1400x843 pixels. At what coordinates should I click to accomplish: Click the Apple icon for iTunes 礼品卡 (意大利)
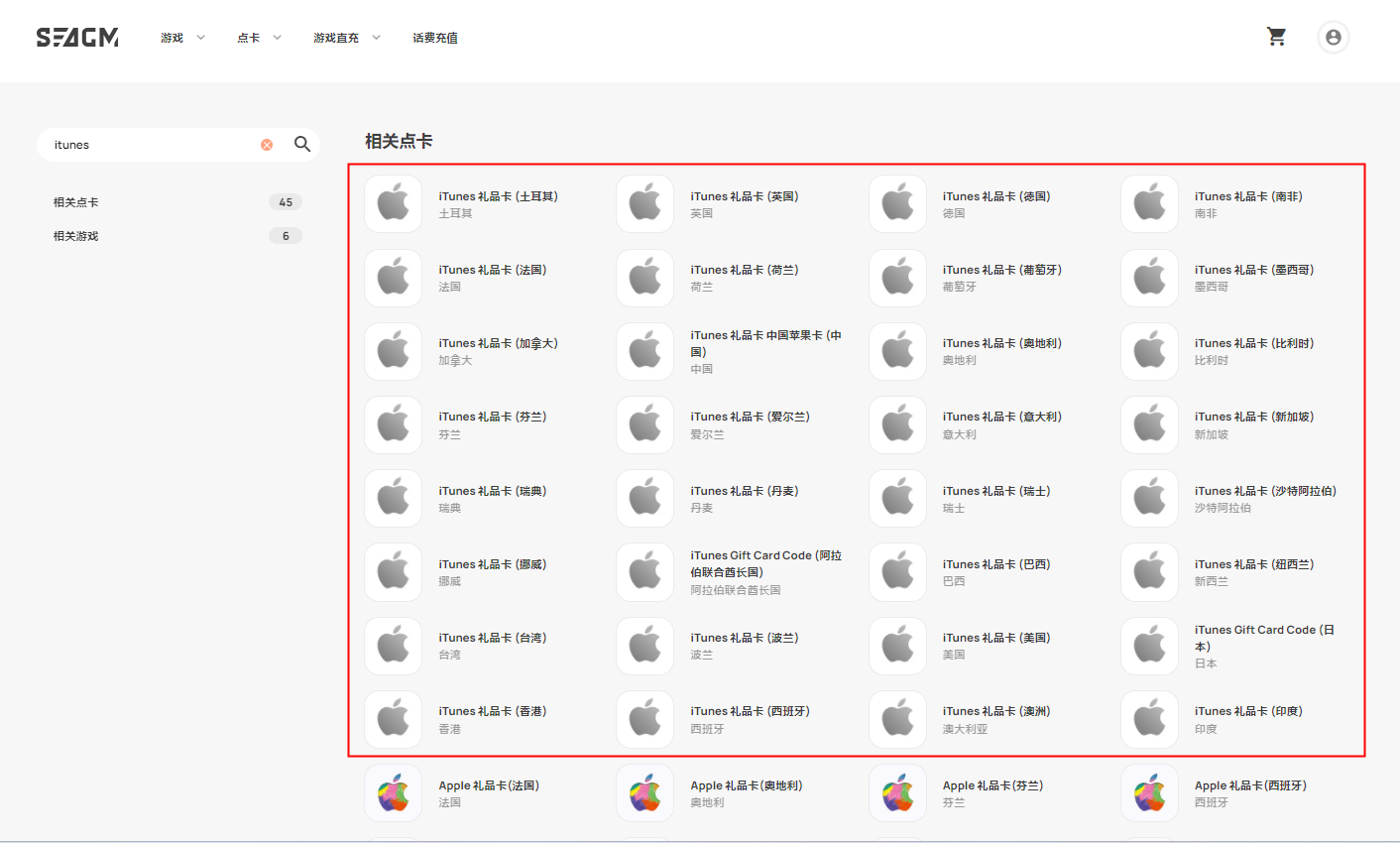[x=898, y=424]
